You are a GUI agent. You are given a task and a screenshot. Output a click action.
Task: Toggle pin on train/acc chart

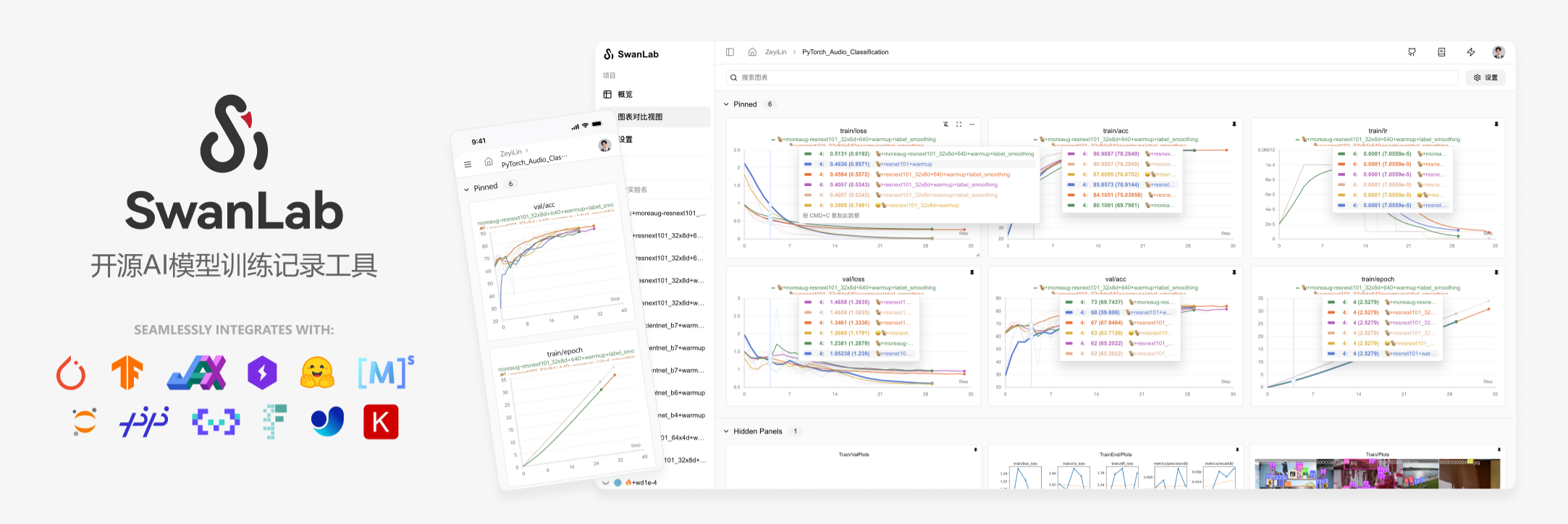[1234, 124]
